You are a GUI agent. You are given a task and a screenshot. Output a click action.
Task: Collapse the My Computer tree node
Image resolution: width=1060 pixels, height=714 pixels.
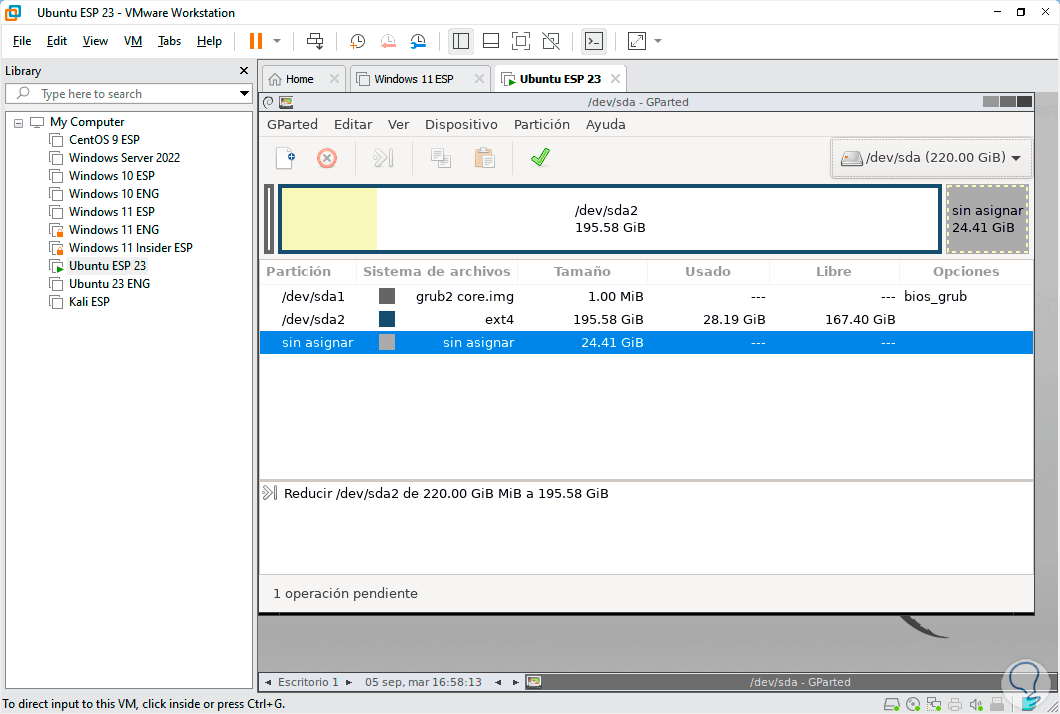pos(18,123)
